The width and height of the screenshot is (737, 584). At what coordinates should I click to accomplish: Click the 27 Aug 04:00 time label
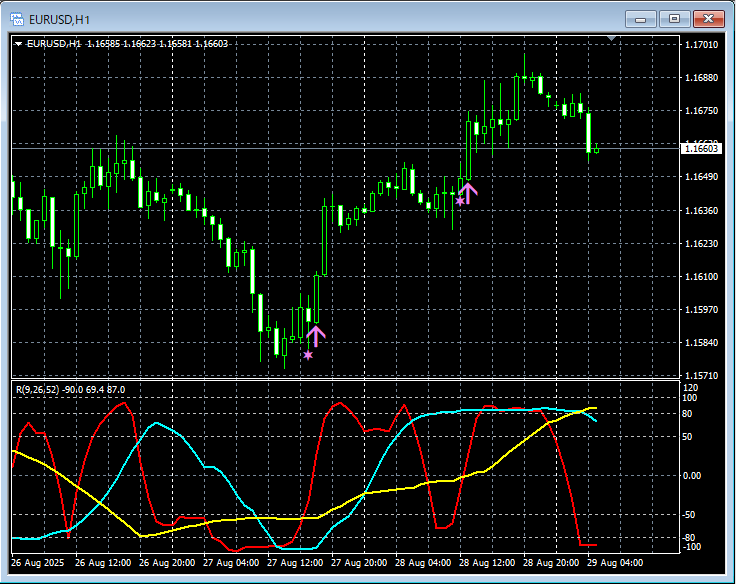coord(231,562)
